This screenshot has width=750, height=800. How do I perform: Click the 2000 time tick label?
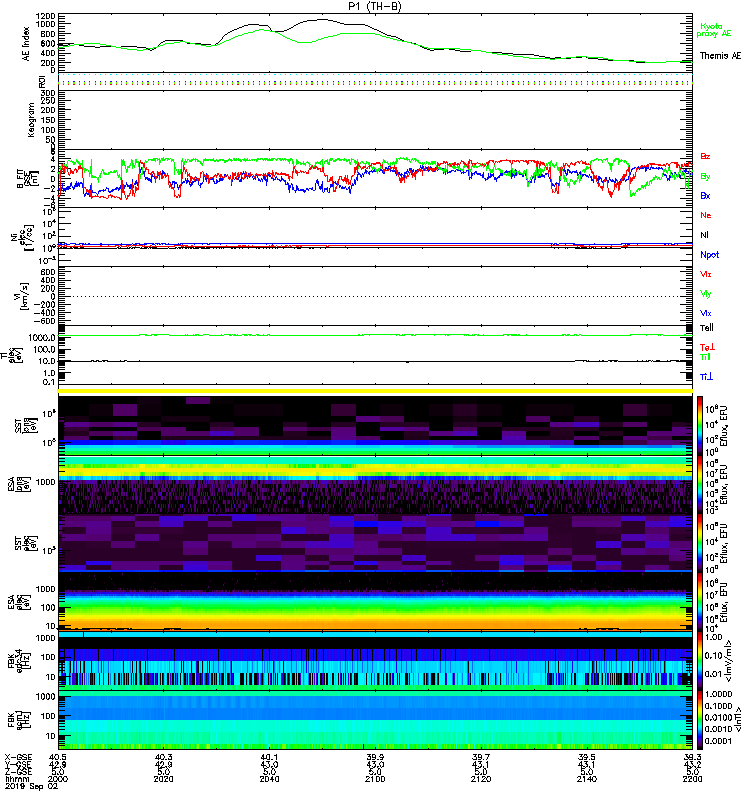click(58, 779)
